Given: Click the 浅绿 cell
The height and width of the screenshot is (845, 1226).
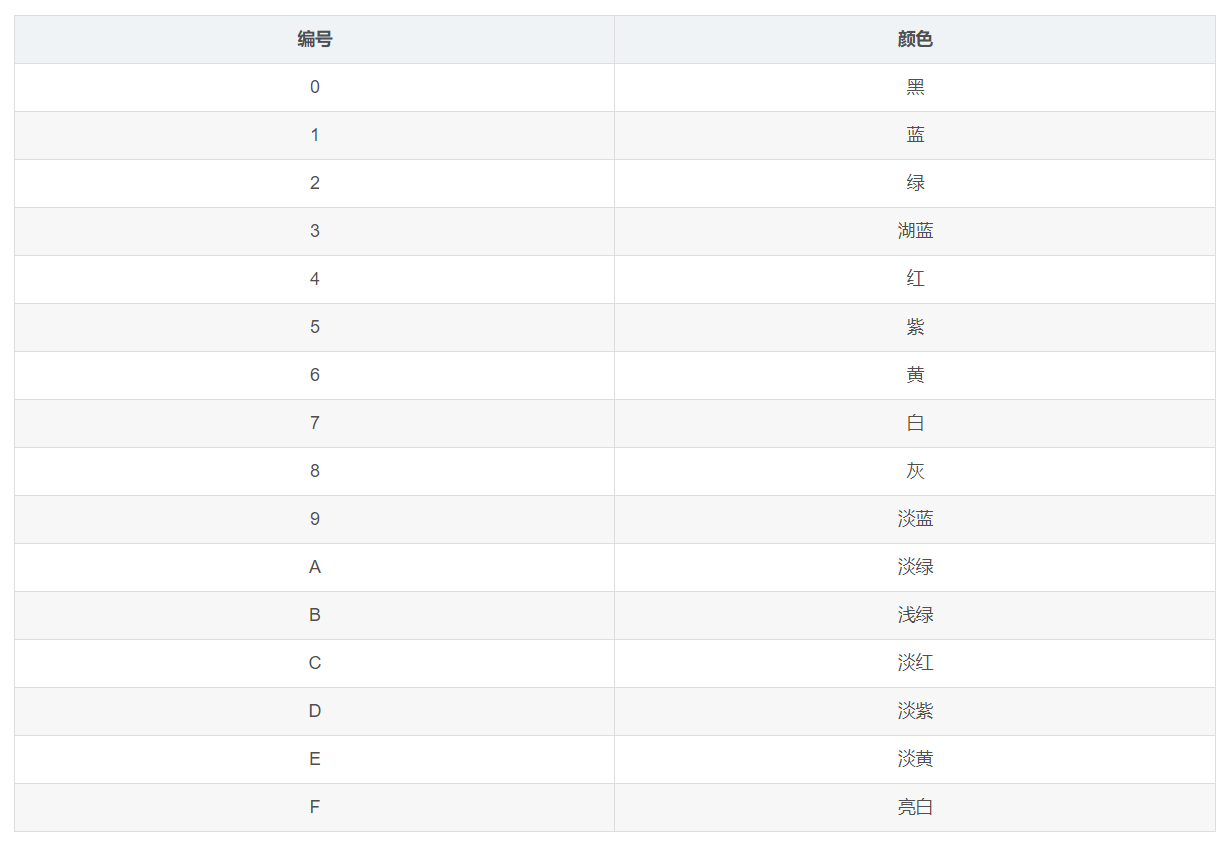Looking at the screenshot, I should (914, 615).
